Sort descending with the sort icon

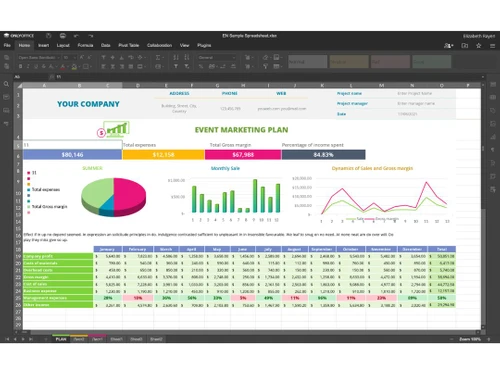pyautogui.click(x=187, y=57)
